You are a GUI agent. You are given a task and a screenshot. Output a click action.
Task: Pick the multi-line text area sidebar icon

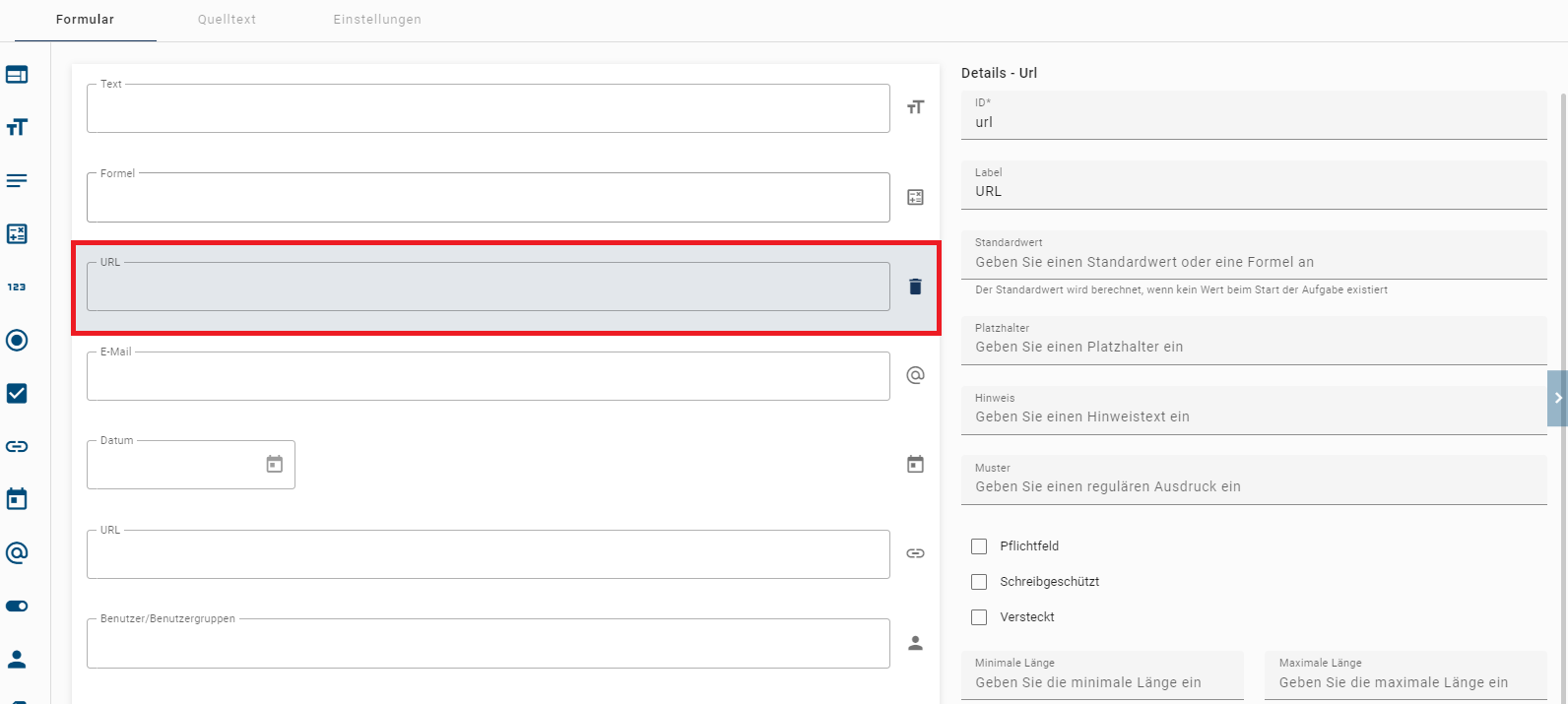click(17, 180)
